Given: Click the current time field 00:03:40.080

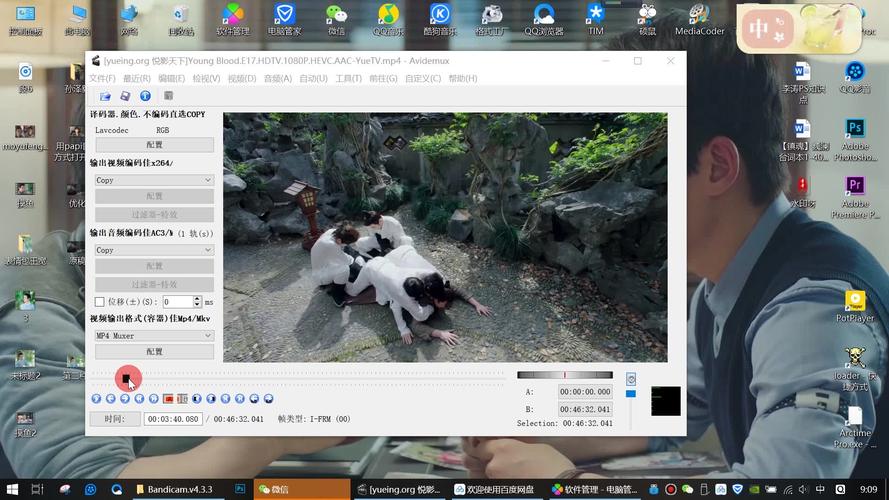Looking at the screenshot, I should click(173, 419).
